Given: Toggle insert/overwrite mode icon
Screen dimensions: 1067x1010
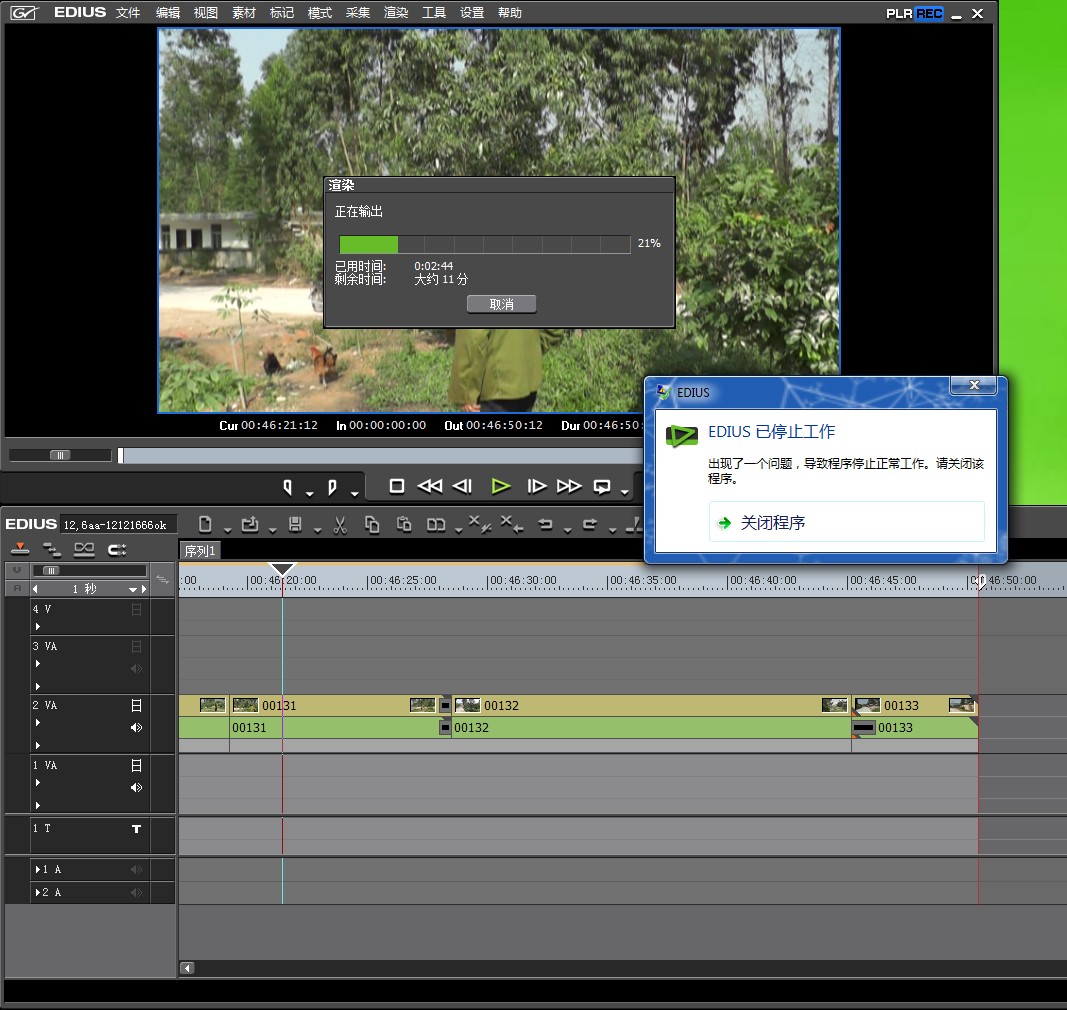Looking at the screenshot, I should [20, 549].
